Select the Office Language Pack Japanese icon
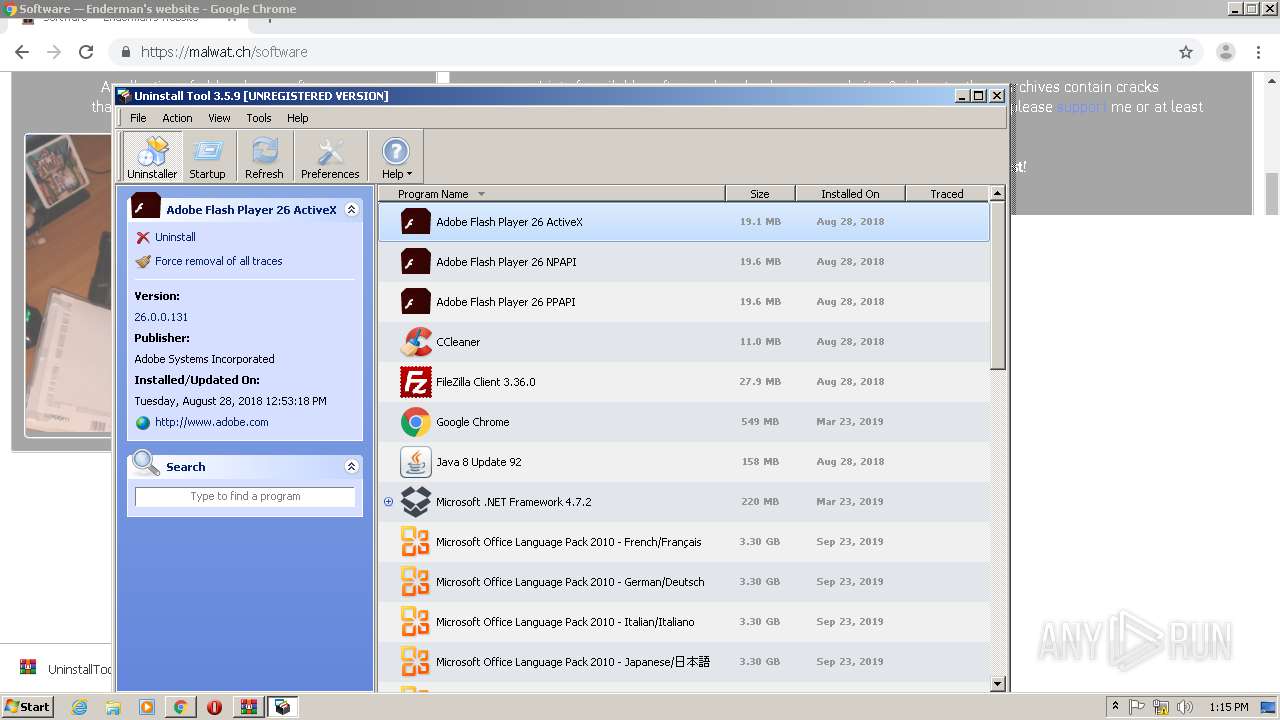Image resolution: width=1280 pixels, height=720 pixels. (415, 662)
